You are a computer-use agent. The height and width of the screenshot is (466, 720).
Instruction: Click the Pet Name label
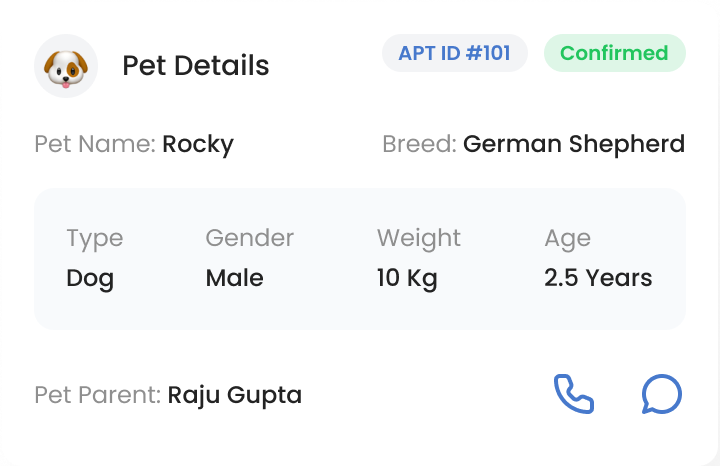[x=95, y=144]
